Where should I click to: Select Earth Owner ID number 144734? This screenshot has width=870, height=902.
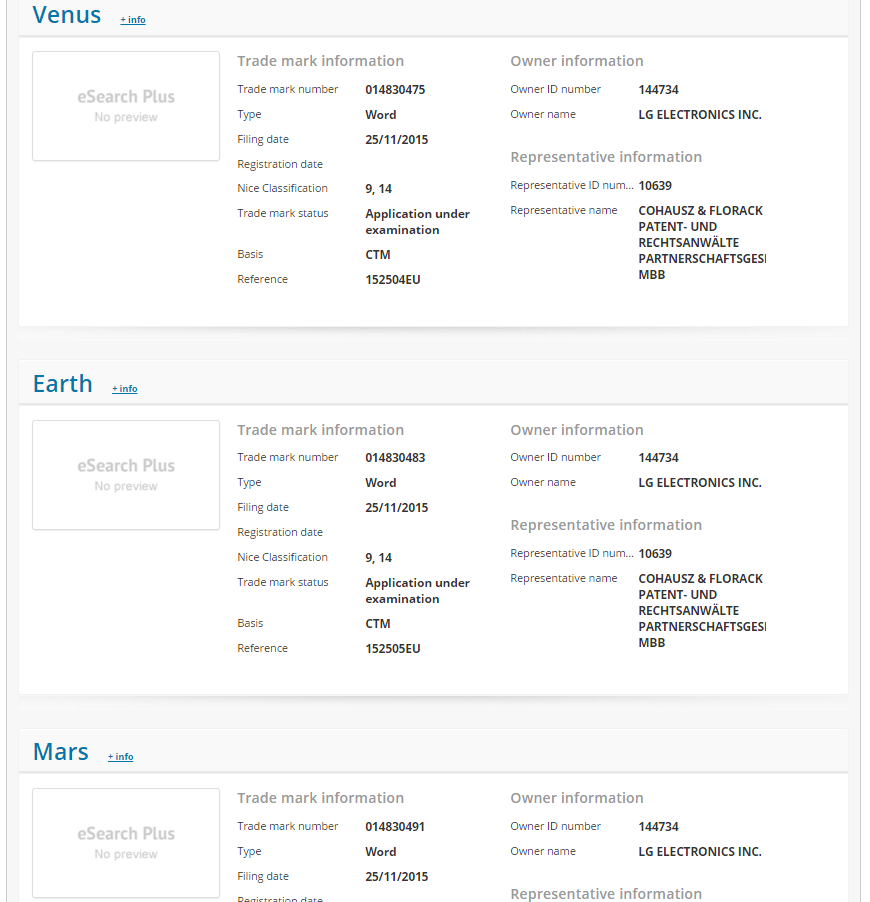tap(659, 458)
